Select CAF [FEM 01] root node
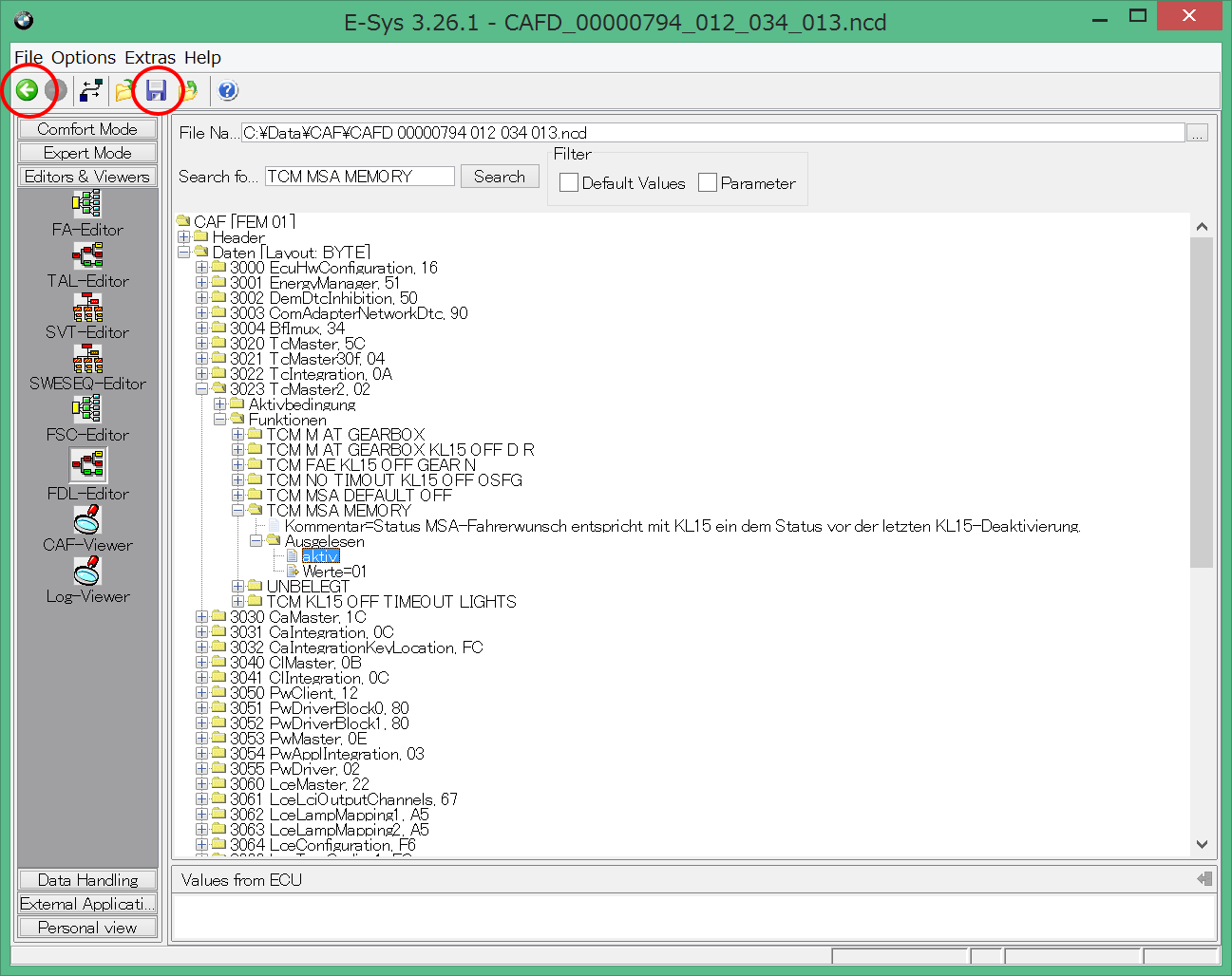The image size is (1232, 976). pos(245,222)
